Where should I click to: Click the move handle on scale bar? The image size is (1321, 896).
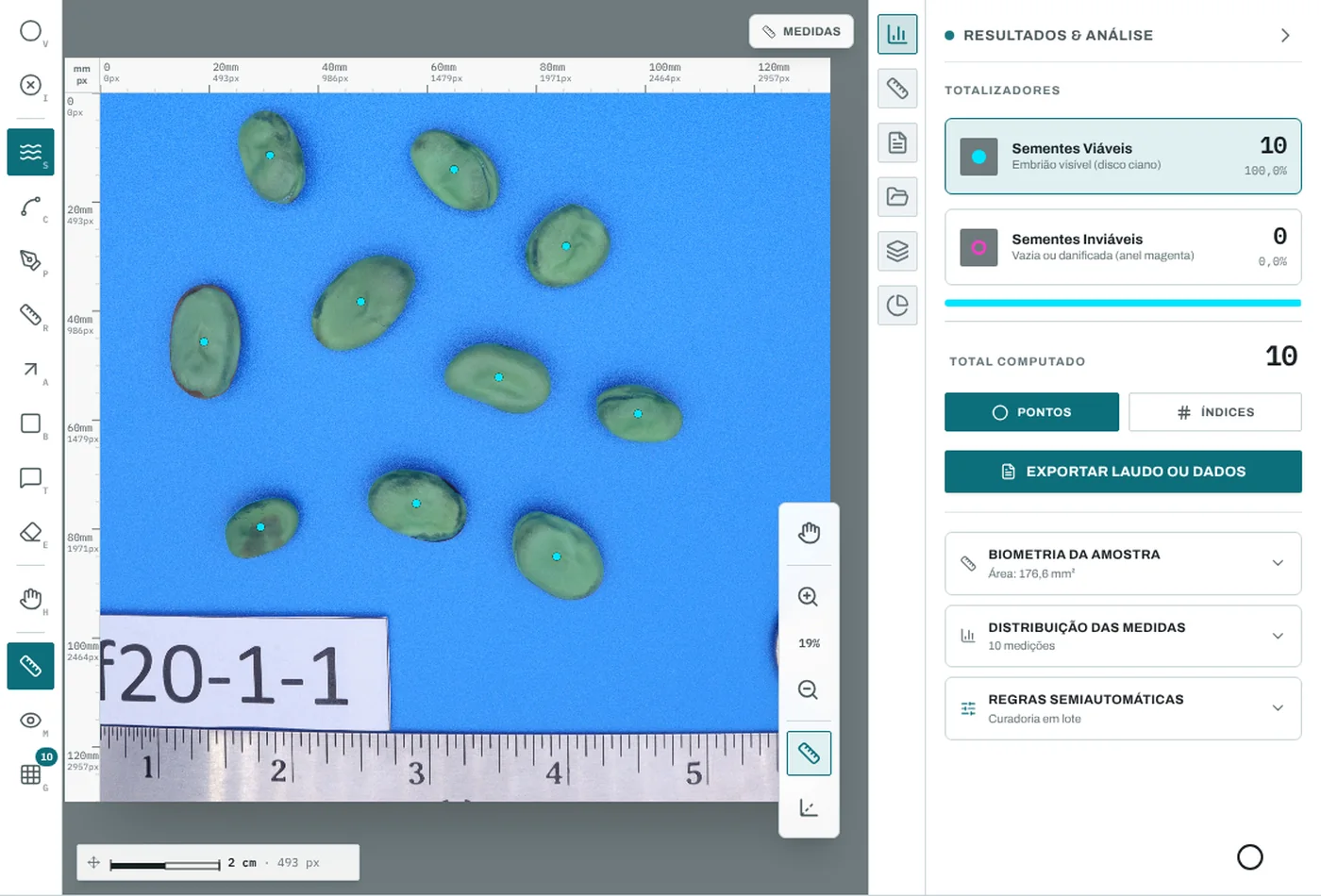coord(93,862)
